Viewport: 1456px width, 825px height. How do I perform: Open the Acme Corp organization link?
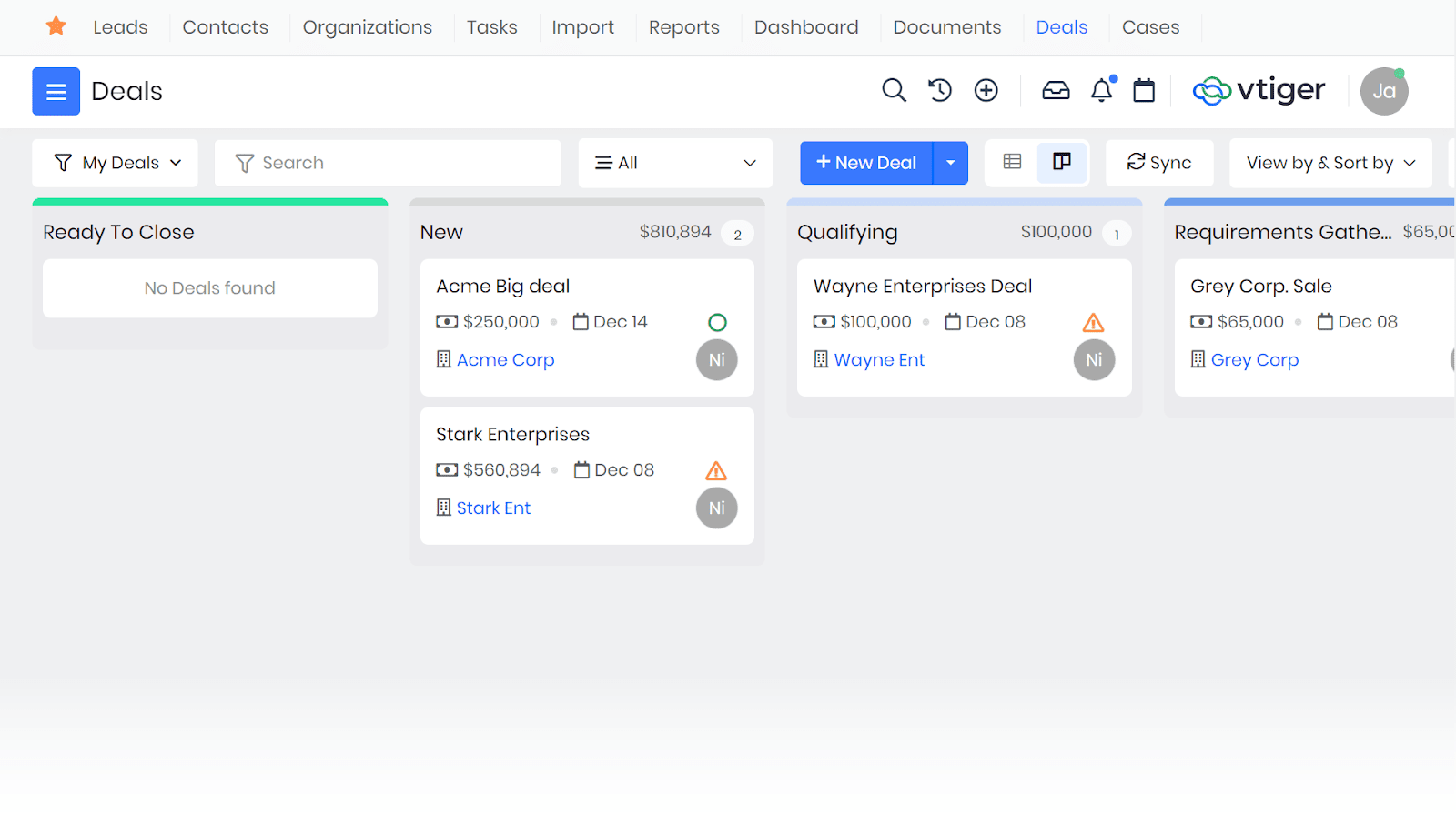(505, 359)
